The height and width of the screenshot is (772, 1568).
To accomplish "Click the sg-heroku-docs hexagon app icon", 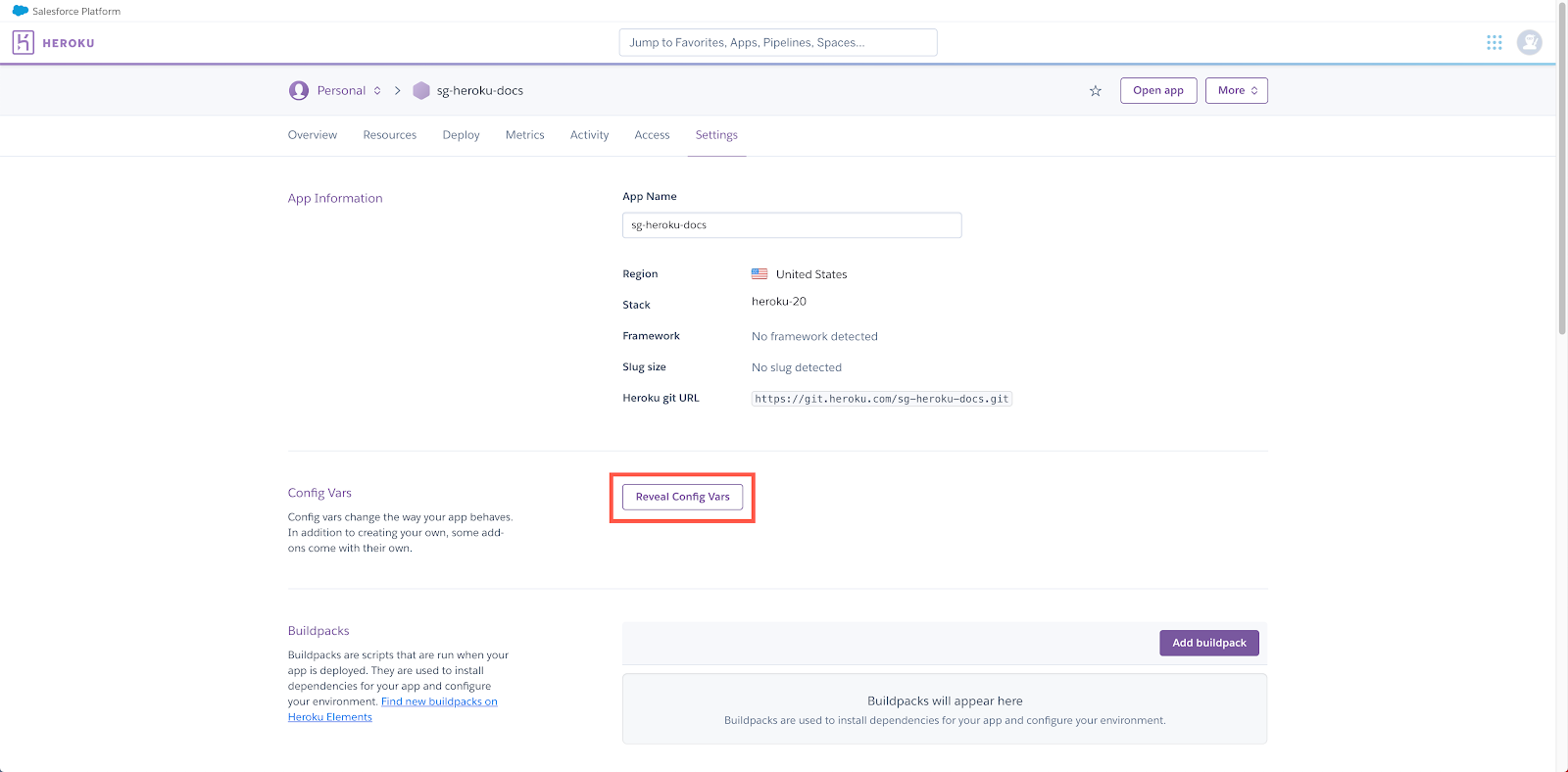I will pyautogui.click(x=421, y=90).
